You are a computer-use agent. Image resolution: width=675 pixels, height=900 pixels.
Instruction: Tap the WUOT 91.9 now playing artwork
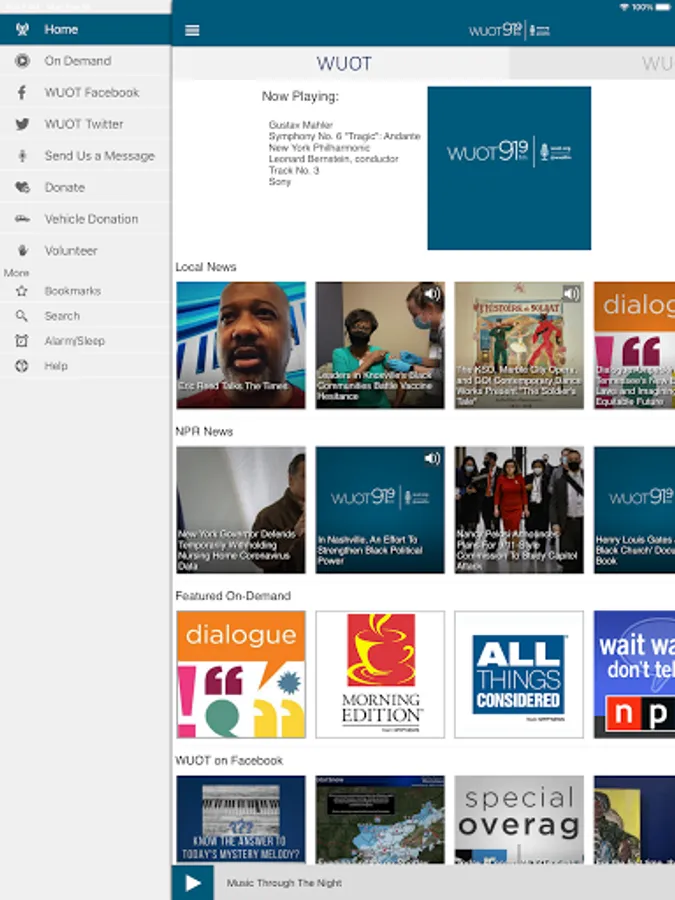[509, 168]
